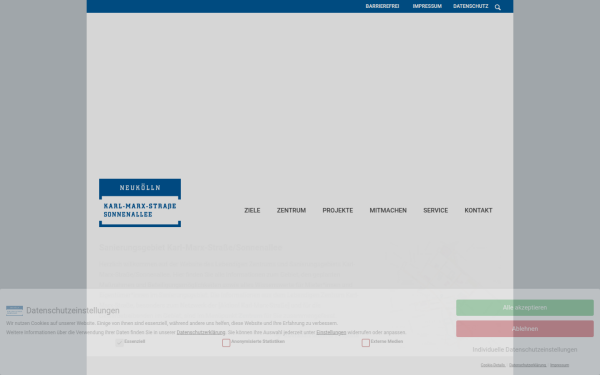Click the Alle akzeptieren button
Image resolution: width=600 pixels, height=375 pixels.
(x=525, y=308)
